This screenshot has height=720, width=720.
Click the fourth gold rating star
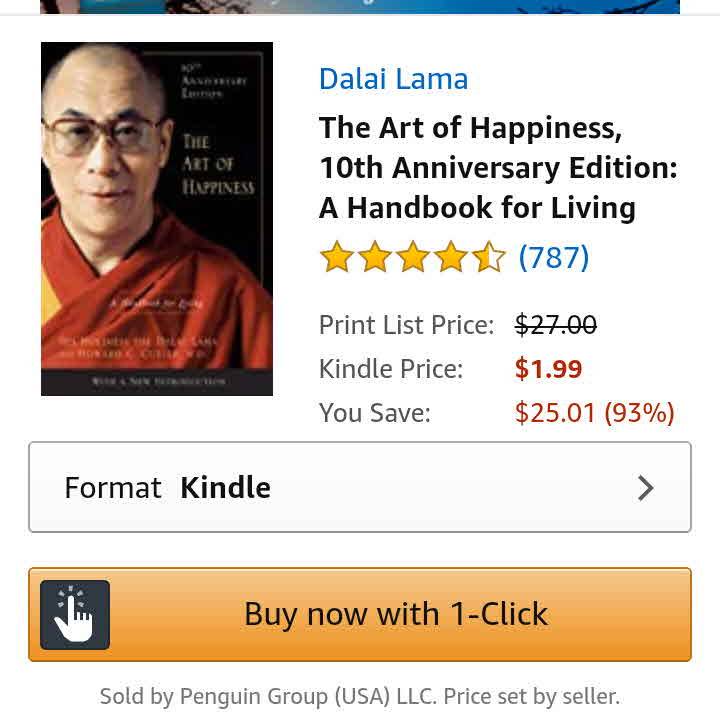tap(451, 256)
